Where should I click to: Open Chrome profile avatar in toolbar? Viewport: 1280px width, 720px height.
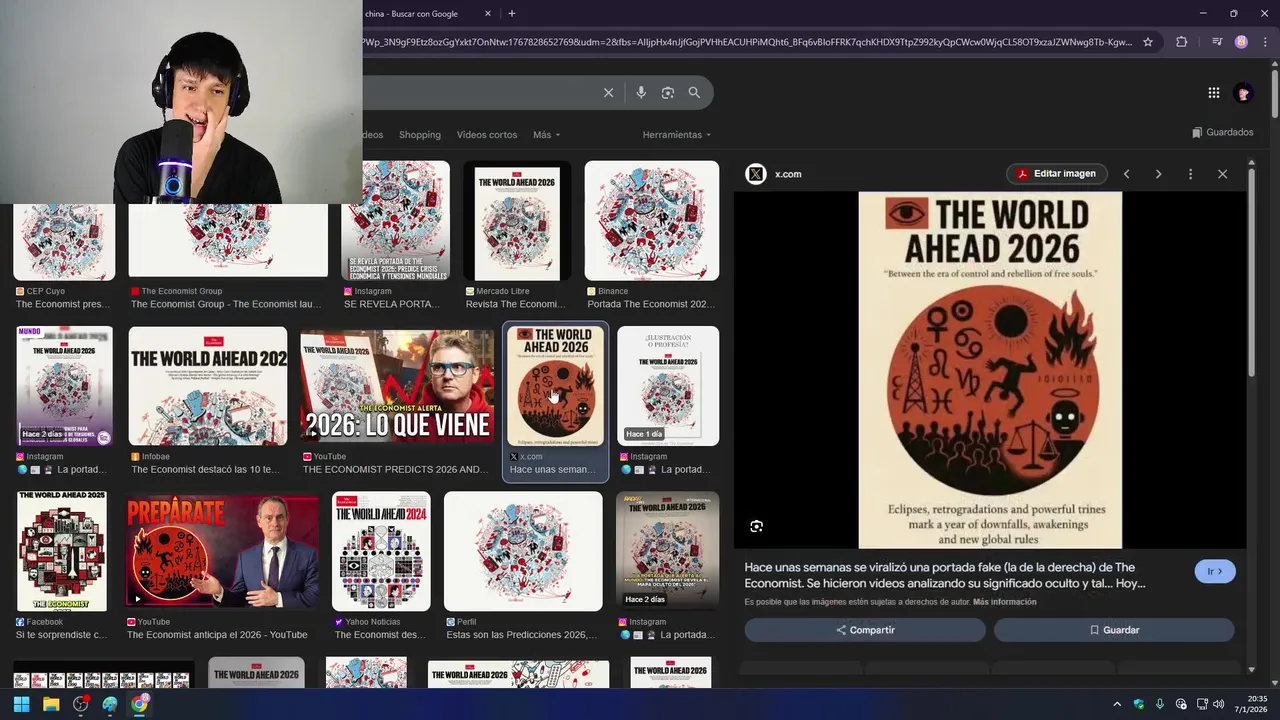coord(1241,42)
